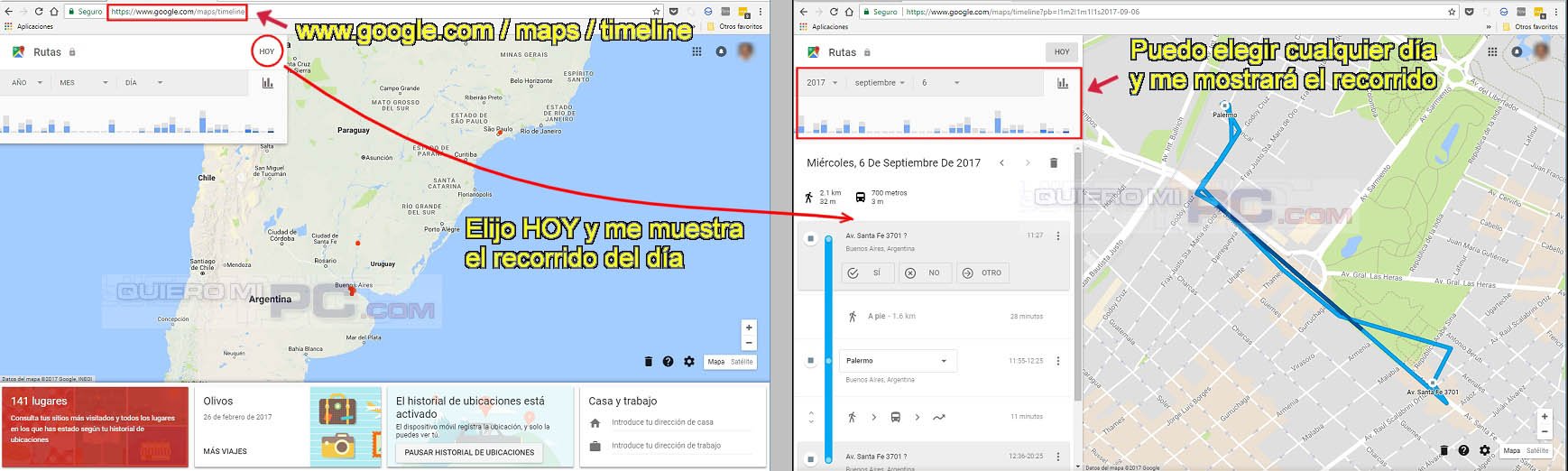Go to next day arrow
Image resolution: width=1568 pixels, height=471 pixels.
tap(1028, 162)
